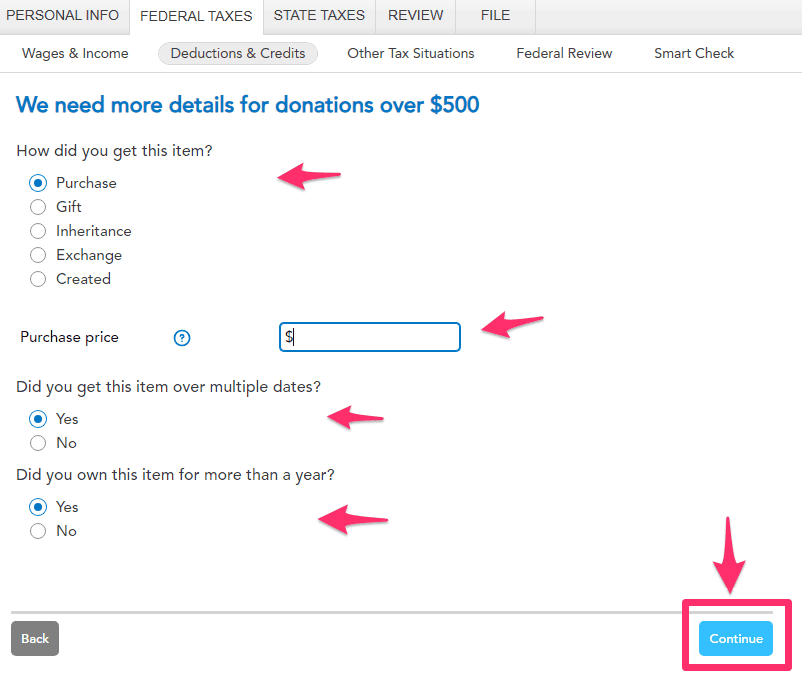The width and height of the screenshot is (802, 685).
Task: Choose Yes for owned over a year
Action: click(38, 507)
